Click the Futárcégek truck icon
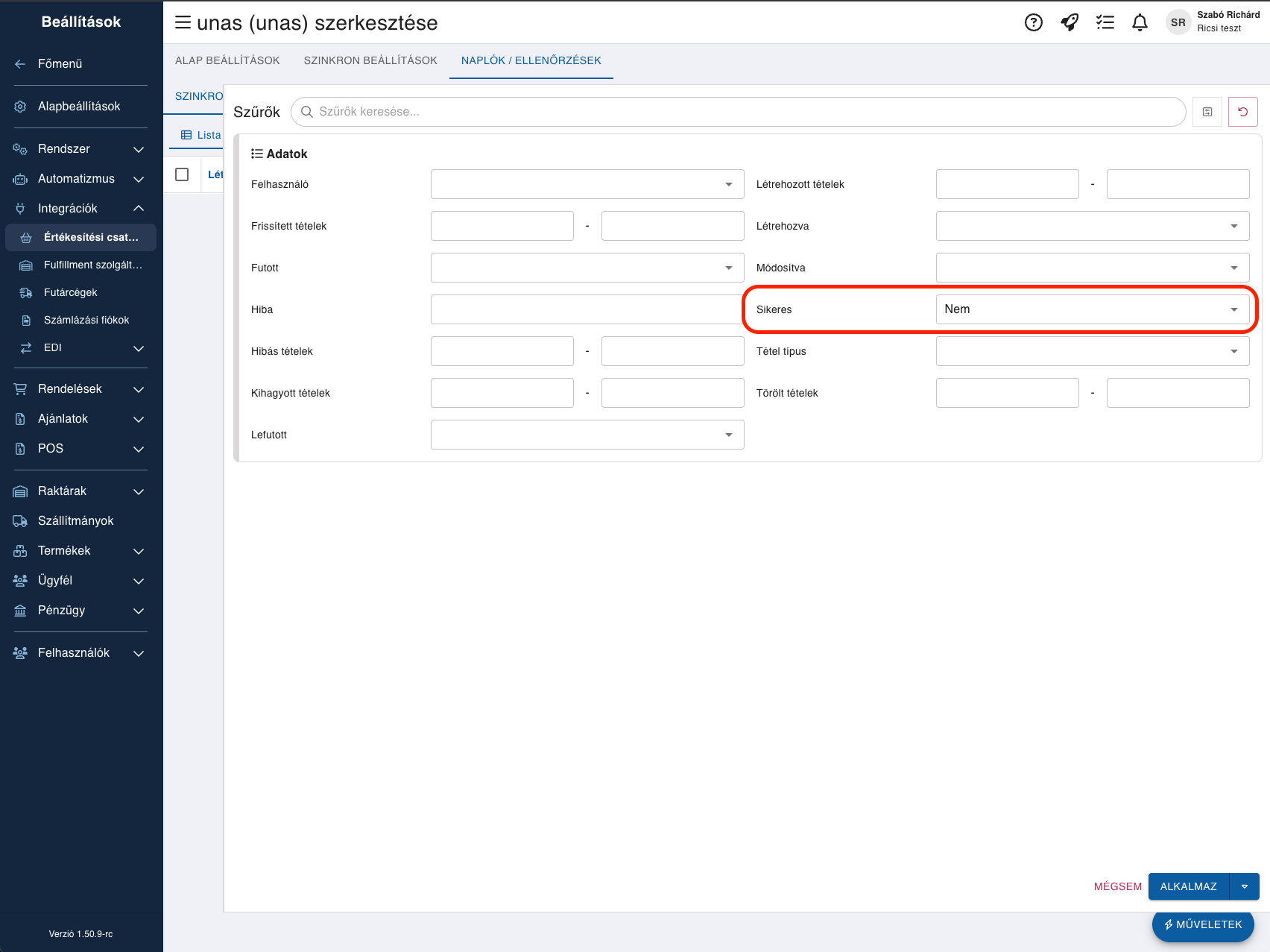 tap(26, 293)
